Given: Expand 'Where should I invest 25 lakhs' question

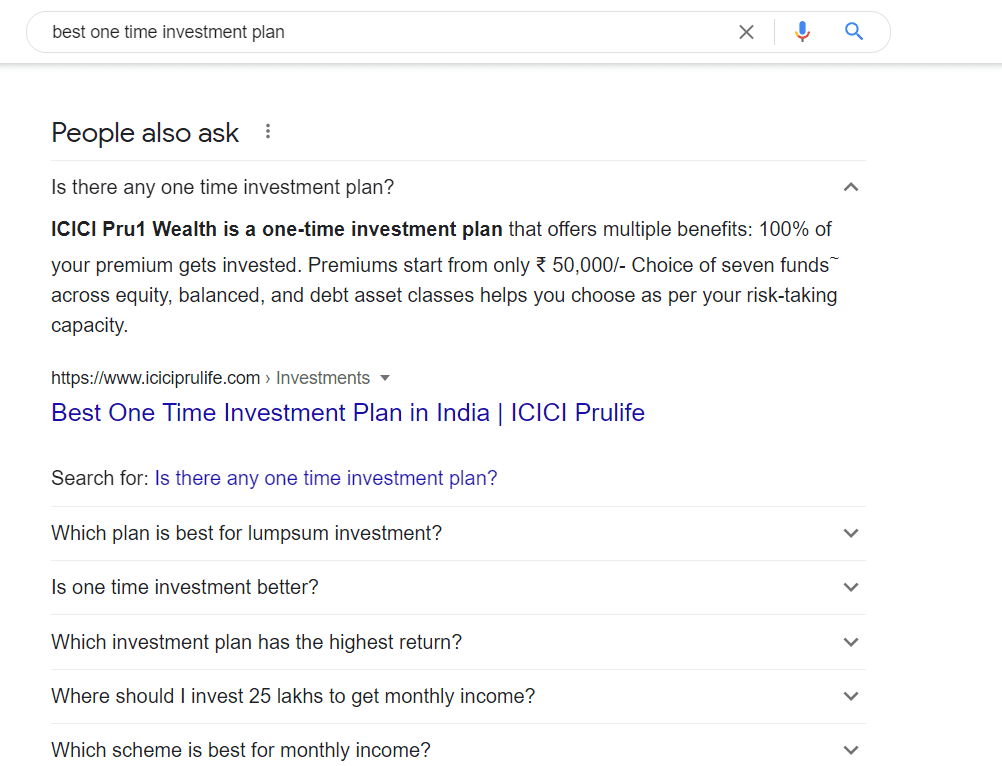Looking at the screenshot, I should click(x=458, y=696).
